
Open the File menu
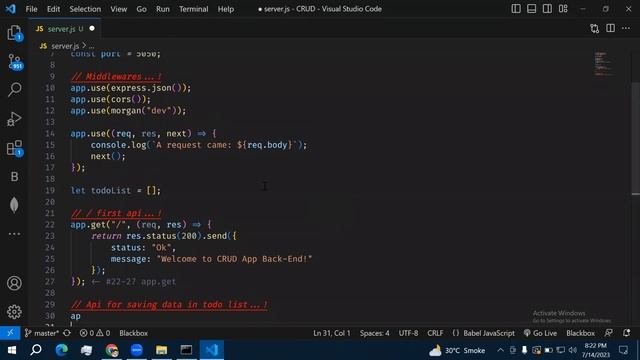(x=31, y=9)
